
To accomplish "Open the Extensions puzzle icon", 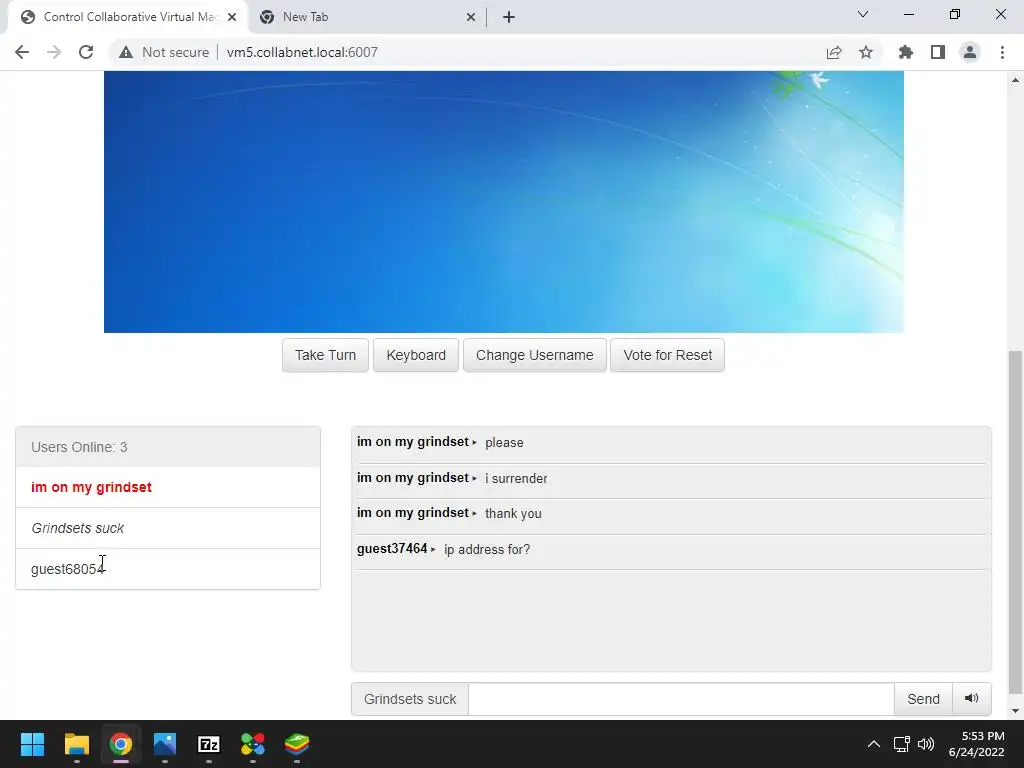I will pos(905,52).
